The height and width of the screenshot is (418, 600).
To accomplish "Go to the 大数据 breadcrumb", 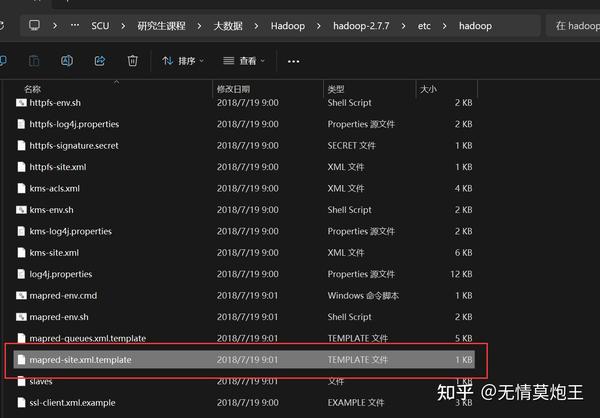I will (228, 26).
